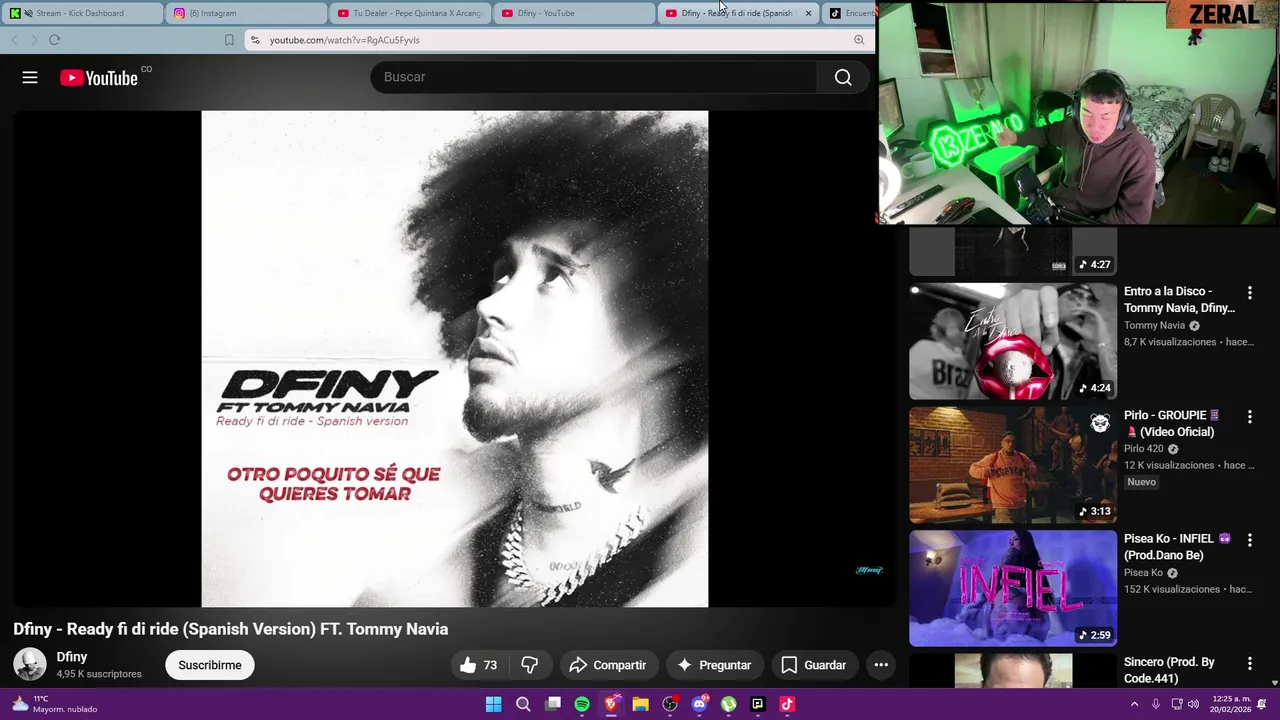Play Pirlo GROUPIE video thumbnail
The image size is (1280, 720).
pos(1013,465)
